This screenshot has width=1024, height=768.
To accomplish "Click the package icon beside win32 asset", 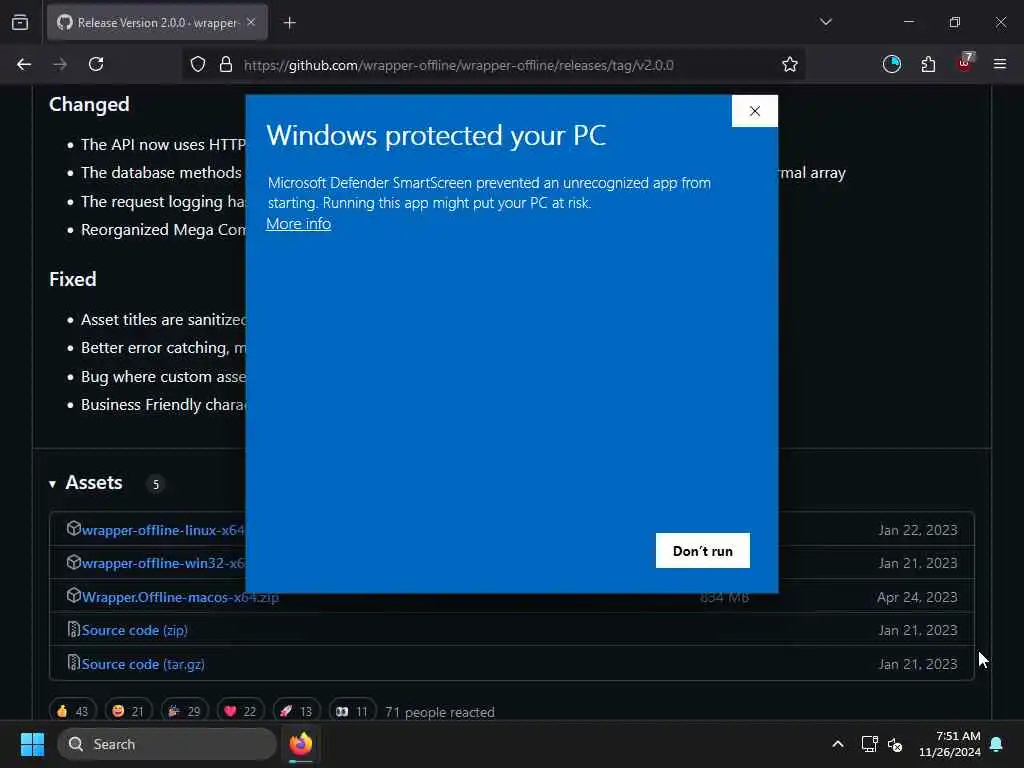I will point(74,562).
